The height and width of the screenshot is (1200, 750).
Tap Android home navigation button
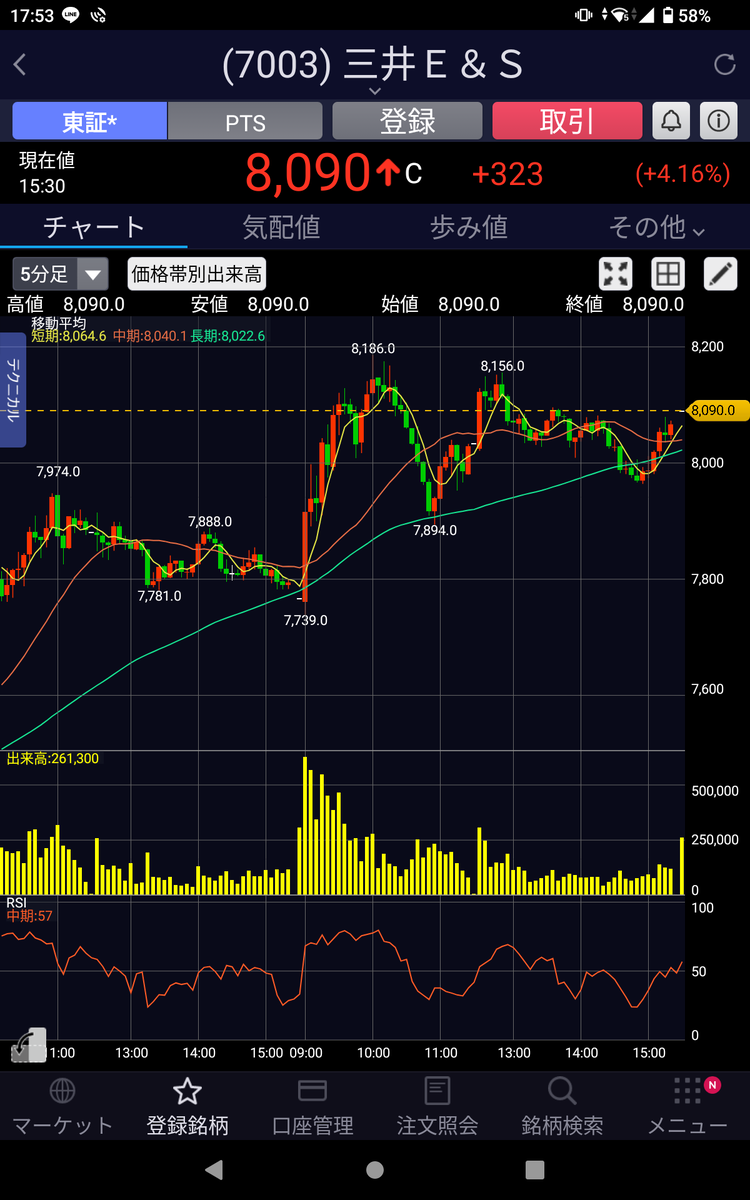click(375, 1169)
